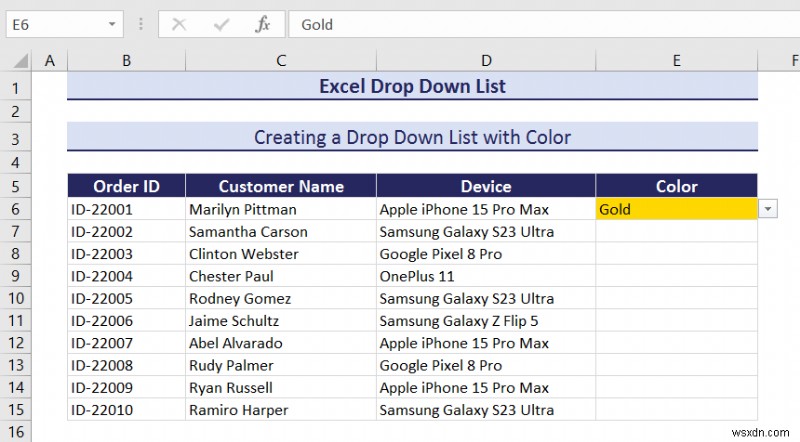Select the Ryan Russell cell

(281, 387)
